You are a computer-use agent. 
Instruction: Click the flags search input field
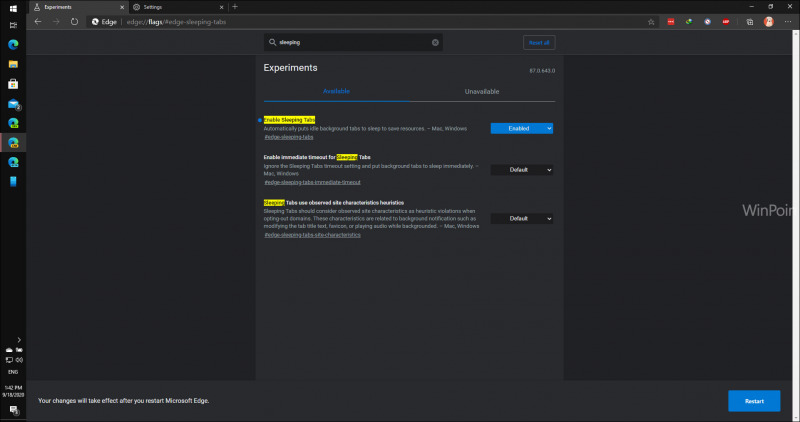[353, 42]
